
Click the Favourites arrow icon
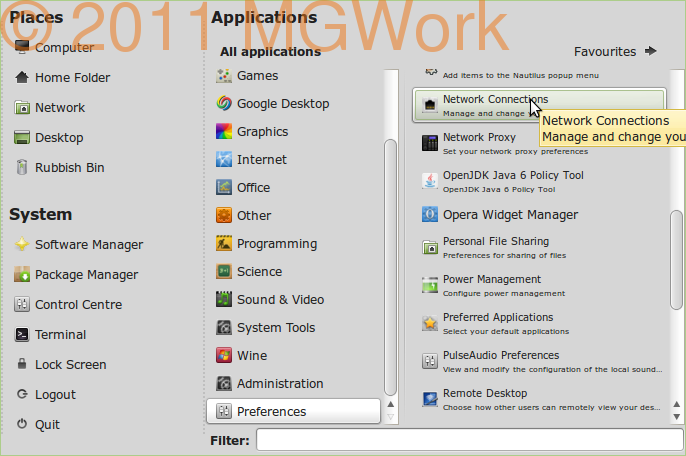click(x=651, y=51)
